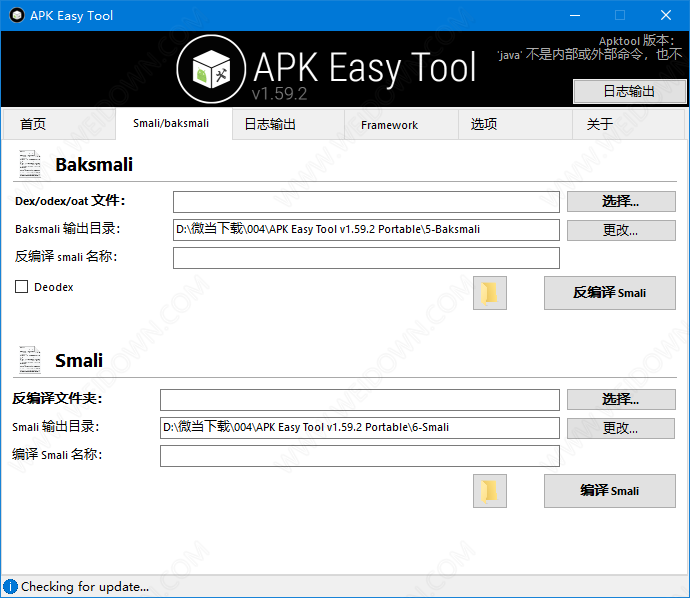
Task: Click the Baksmali 输出目录 path field
Action: coord(366,230)
